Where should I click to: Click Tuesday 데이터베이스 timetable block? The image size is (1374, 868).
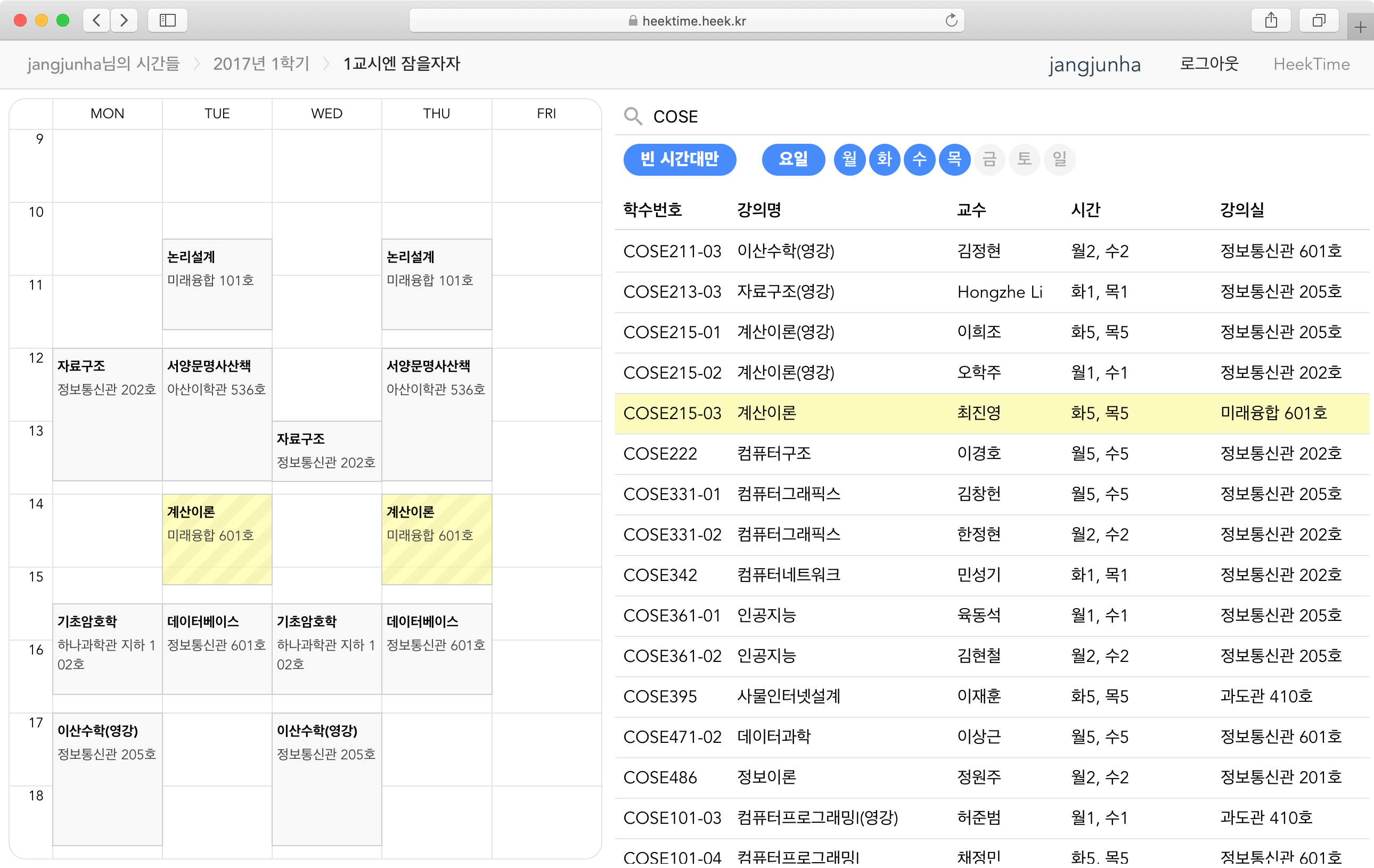pyautogui.click(x=217, y=649)
